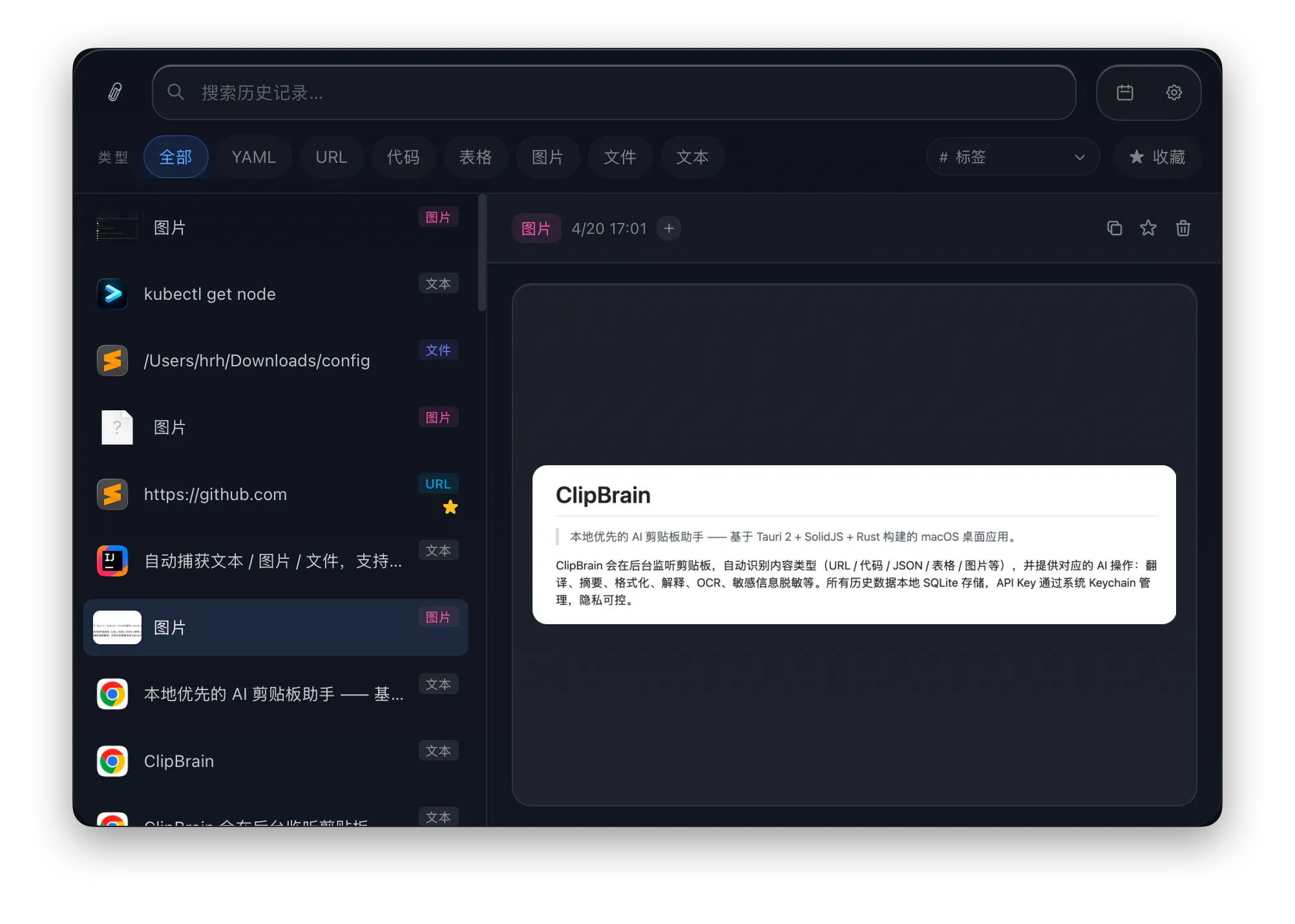Viewport: 1295px width, 924px height.
Task: Click the IntelliJ icon on 自动捕获文本 row
Action: pyautogui.click(x=112, y=561)
